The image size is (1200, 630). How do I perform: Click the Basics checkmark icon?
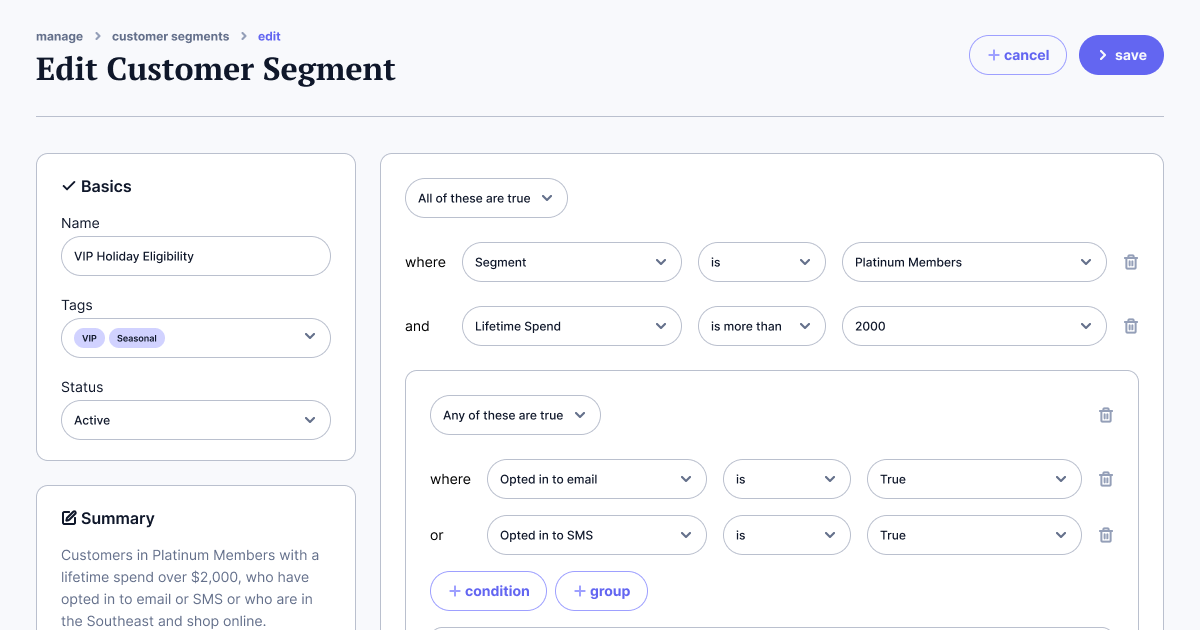[x=69, y=186]
